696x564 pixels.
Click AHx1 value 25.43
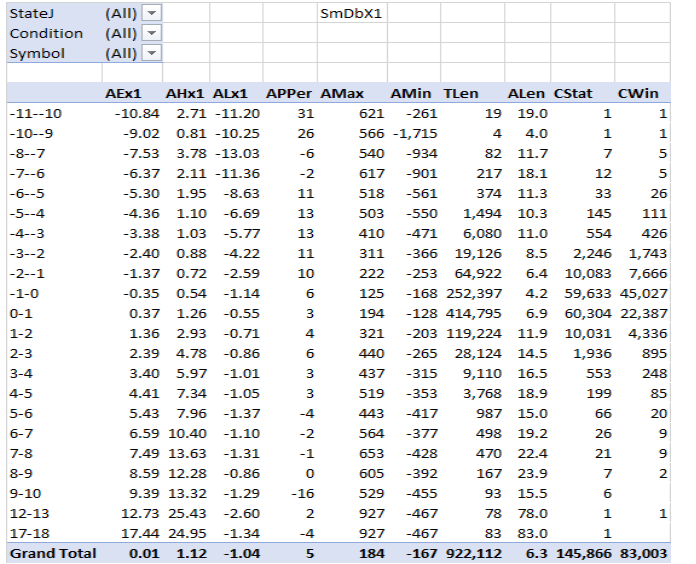(187, 513)
